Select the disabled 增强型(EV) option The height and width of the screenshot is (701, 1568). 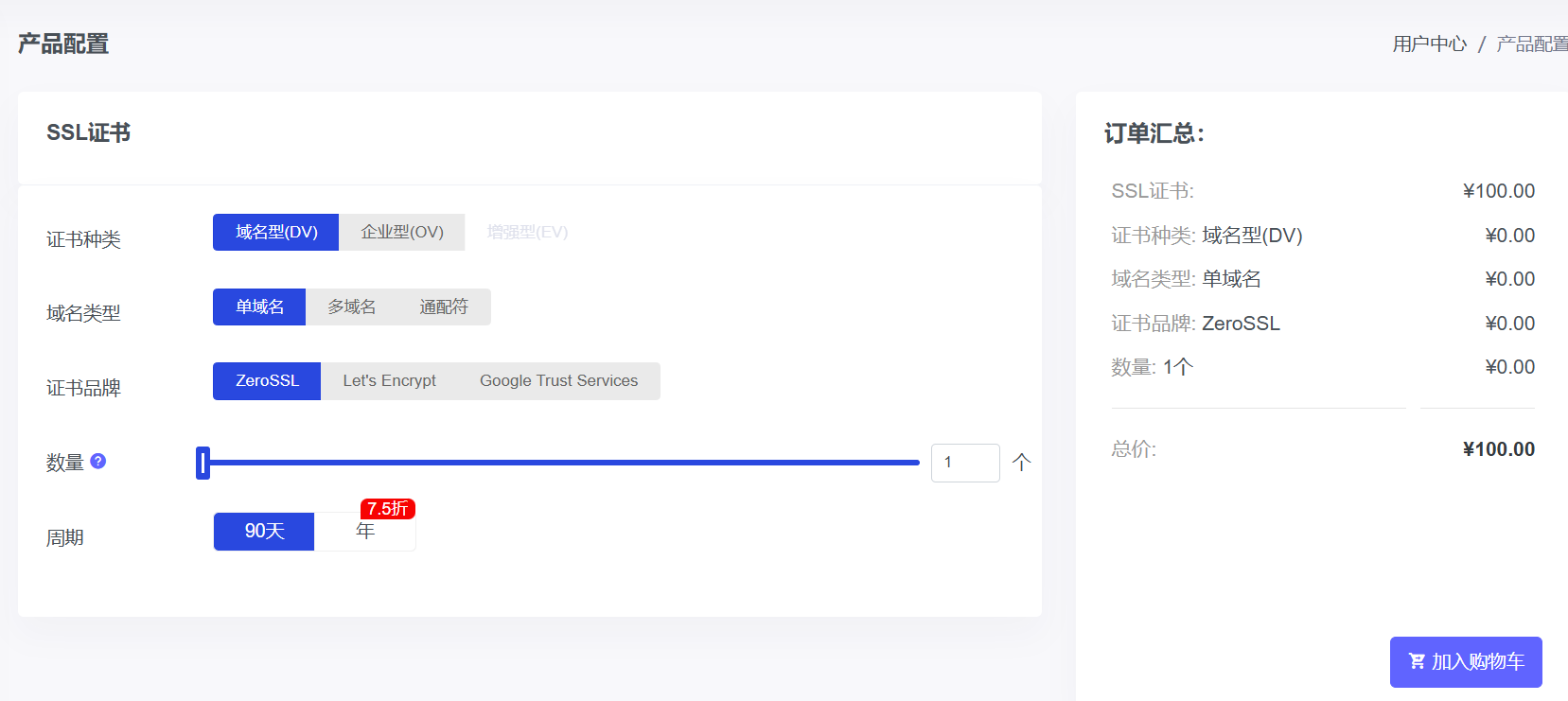point(527,233)
